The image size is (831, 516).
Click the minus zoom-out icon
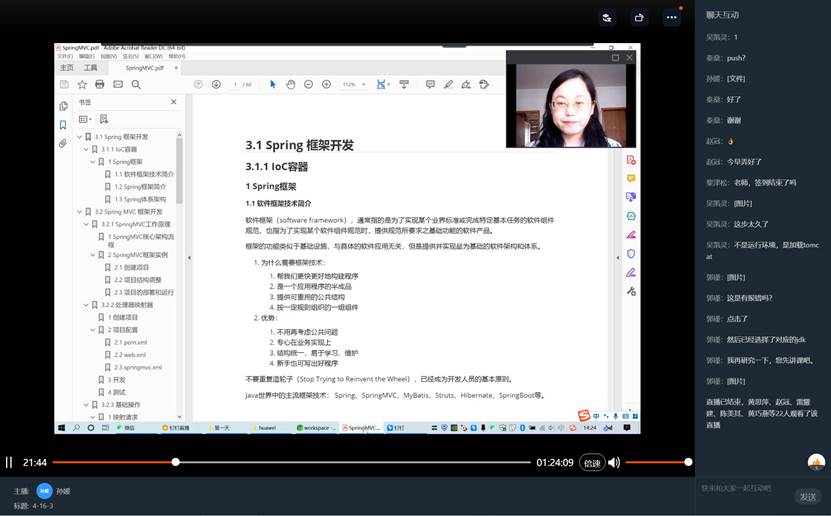[308, 84]
